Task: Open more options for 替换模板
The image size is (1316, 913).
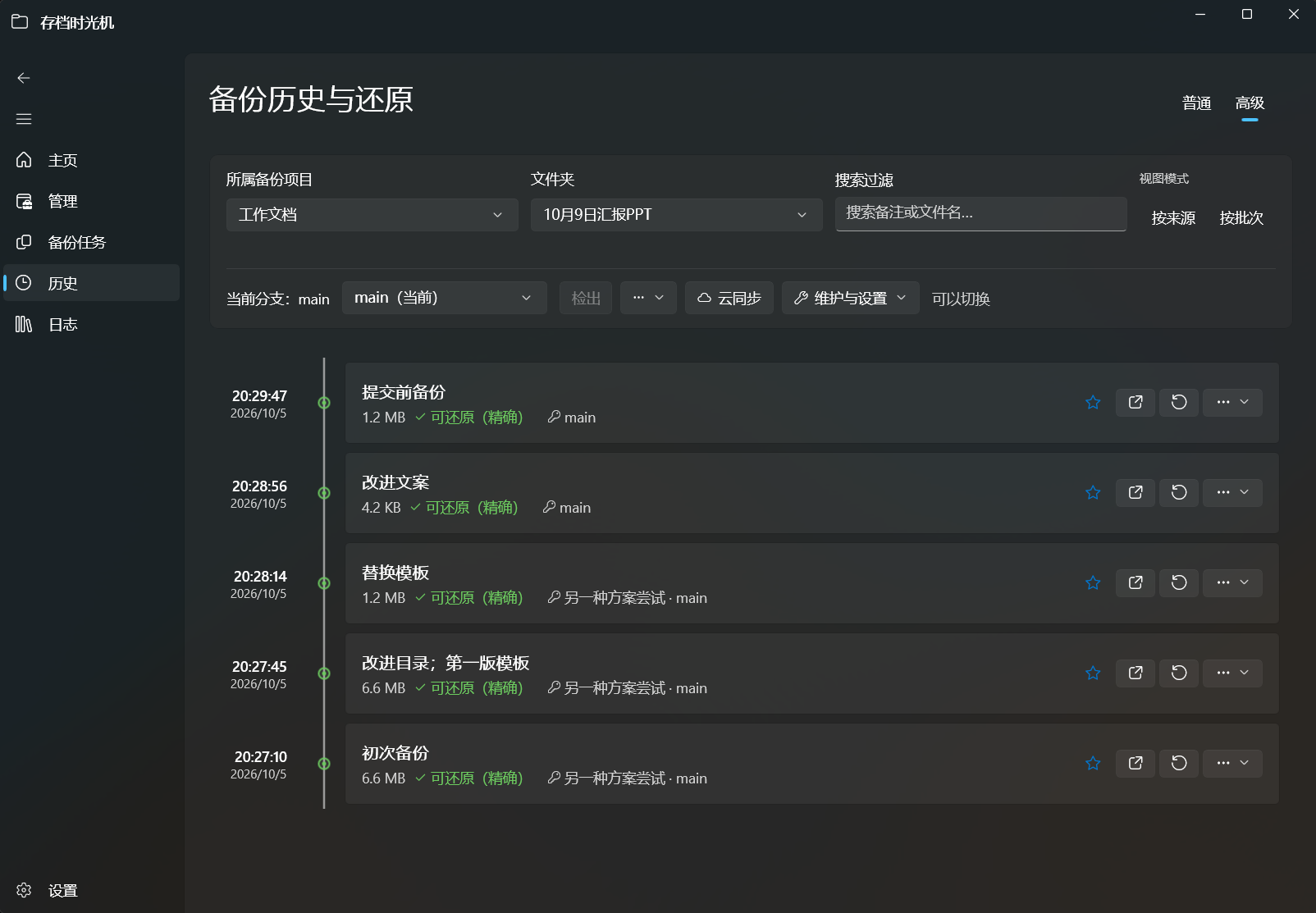Action: 1232,582
